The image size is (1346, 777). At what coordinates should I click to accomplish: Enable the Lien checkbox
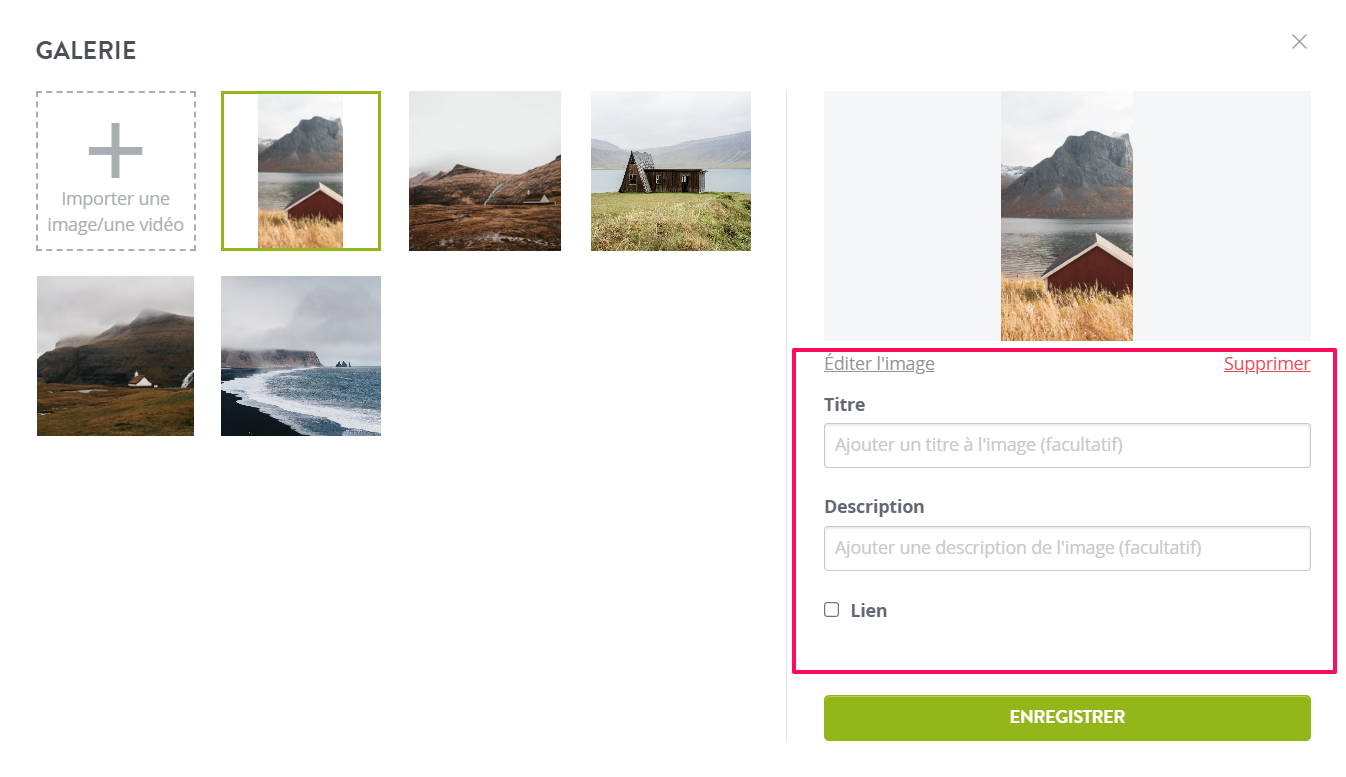pos(832,610)
